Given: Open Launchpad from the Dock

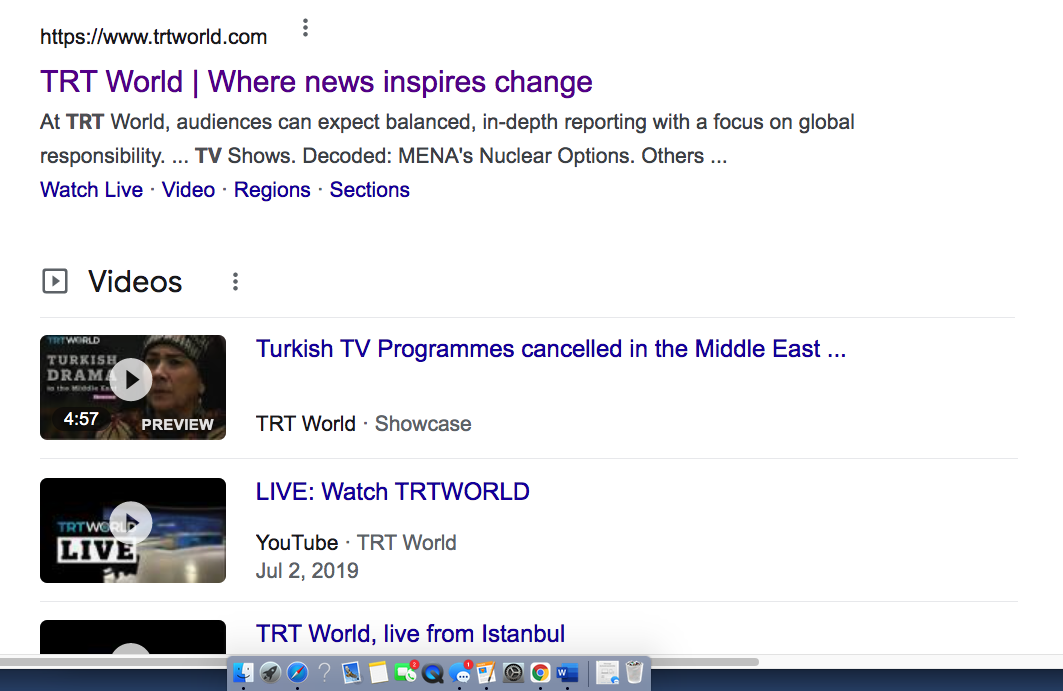Looking at the screenshot, I should pos(270,673).
